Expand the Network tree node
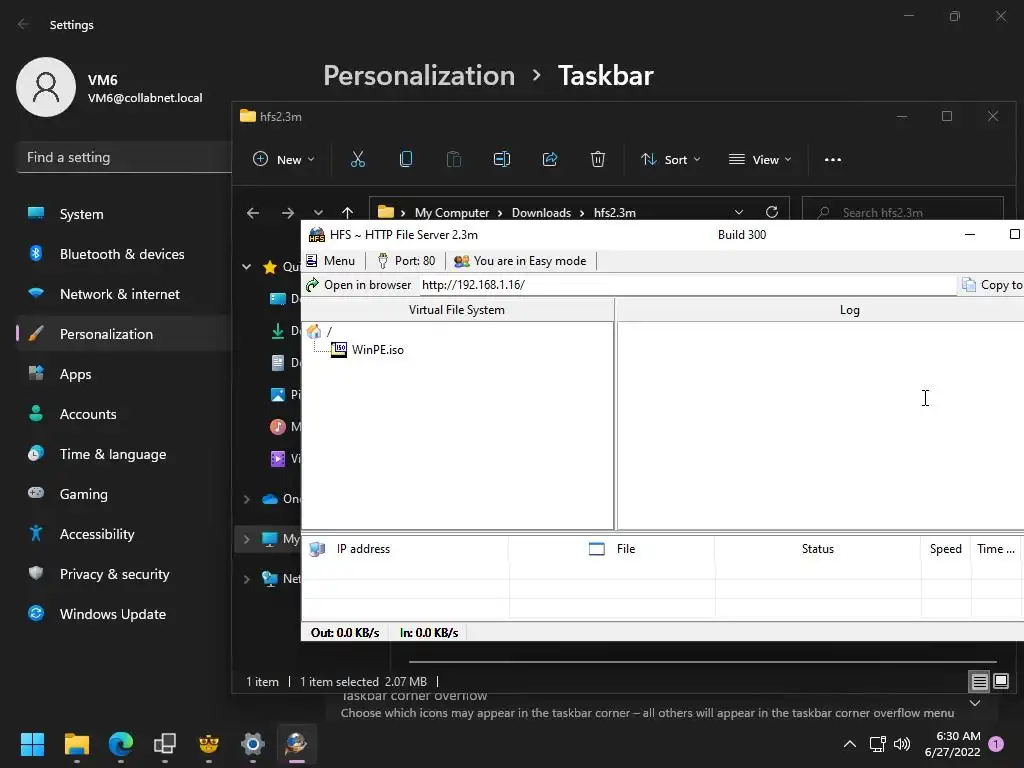Viewport: 1024px width, 768px height. coord(247,579)
